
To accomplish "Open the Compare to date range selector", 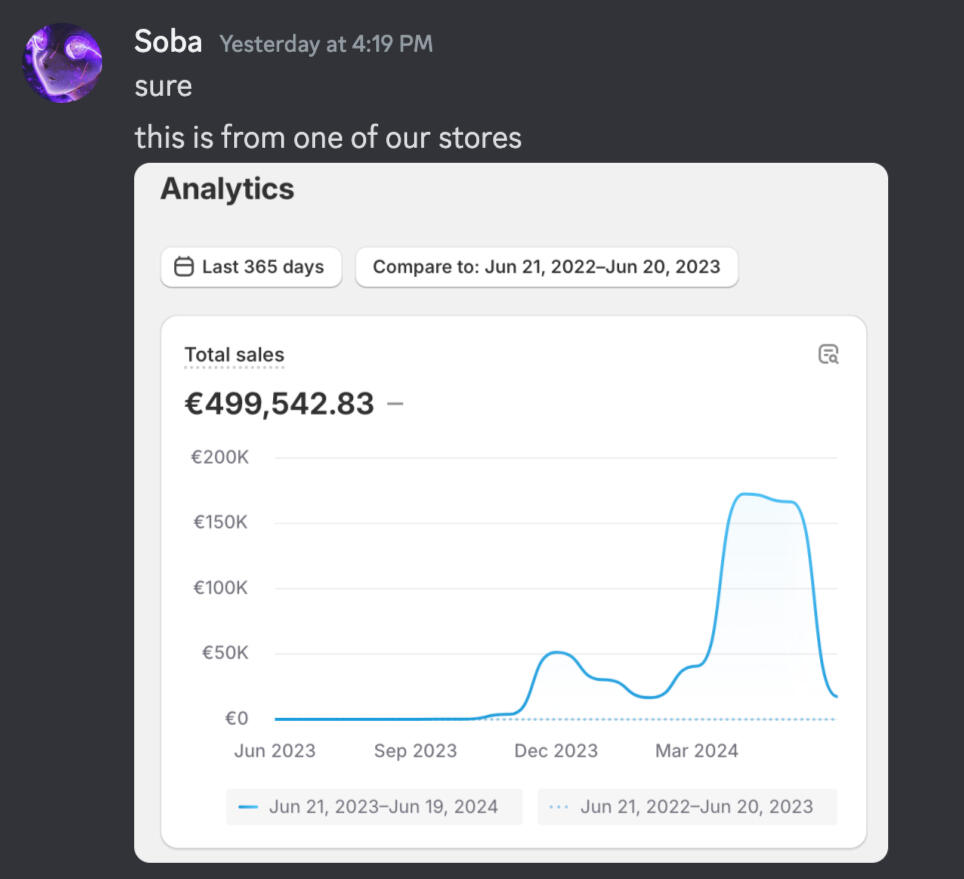I will pyautogui.click(x=547, y=267).
